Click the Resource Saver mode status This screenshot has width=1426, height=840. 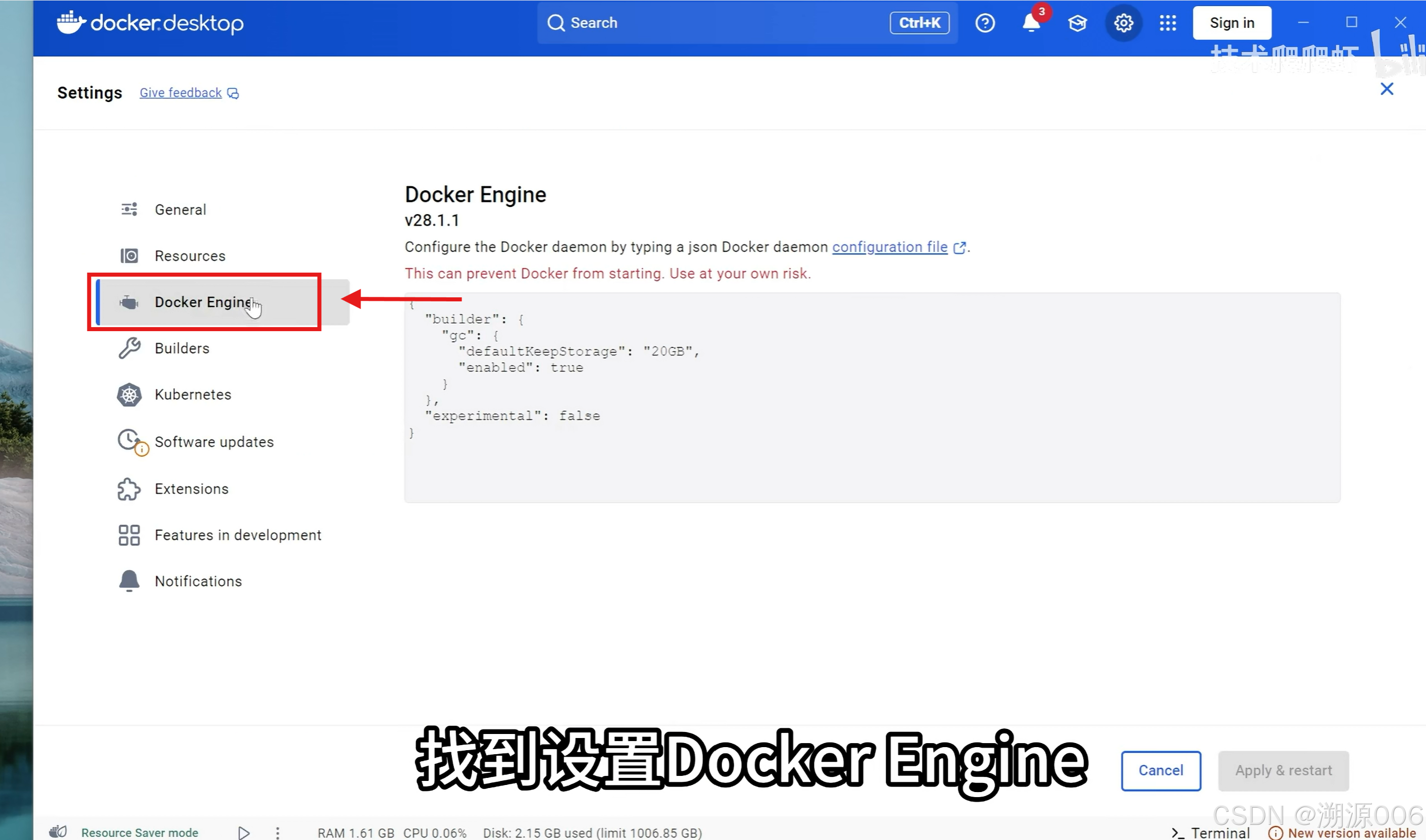pyautogui.click(x=139, y=832)
